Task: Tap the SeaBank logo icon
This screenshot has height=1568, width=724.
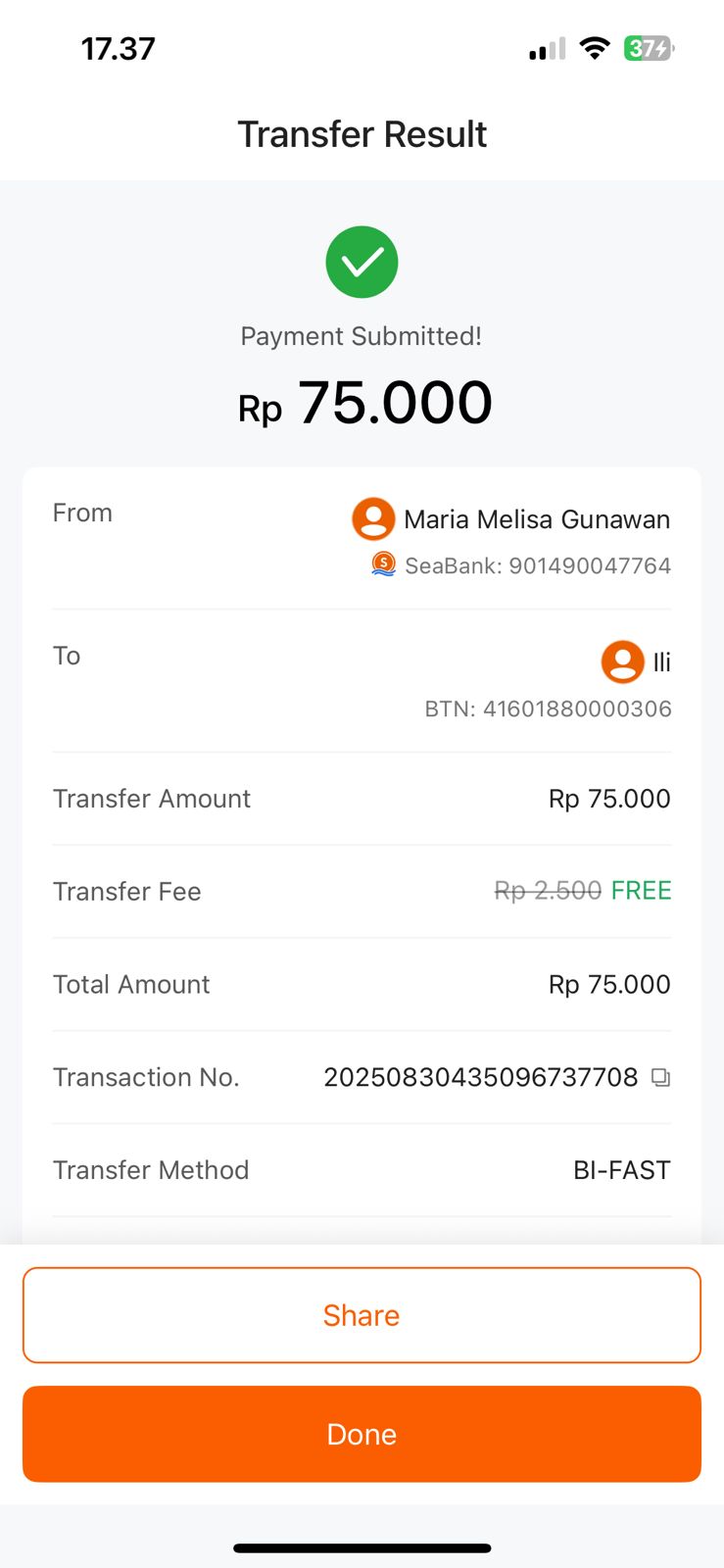Action: tap(383, 563)
